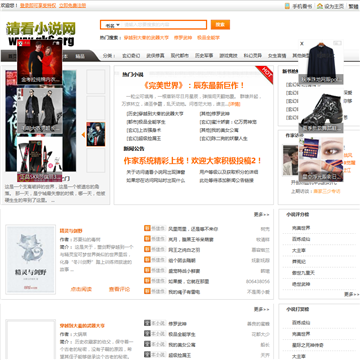Image resolution: width=360 pixels, height=360 pixels.
Task: Open the 请看小说网 site logo
Action: (x=41, y=33)
